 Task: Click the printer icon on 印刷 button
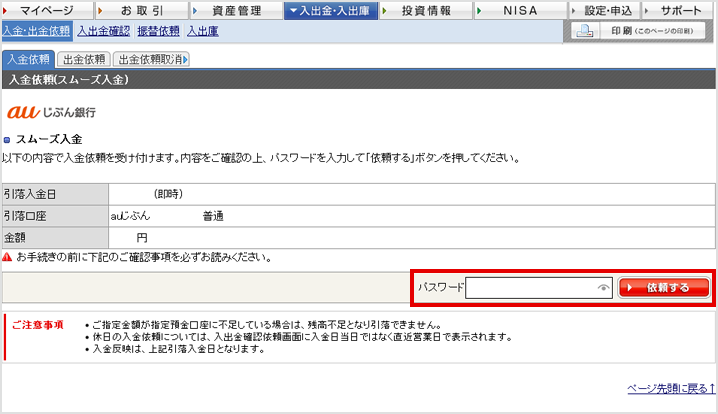(588, 32)
